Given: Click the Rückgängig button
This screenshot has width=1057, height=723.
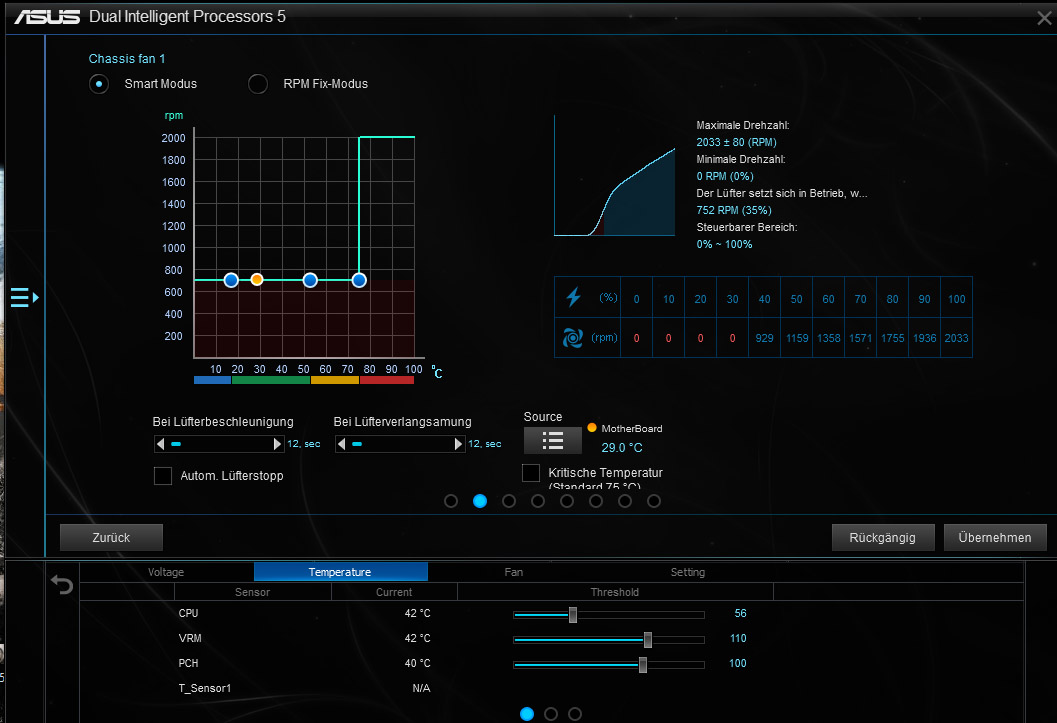Looking at the screenshot, I should (x=882, y=538).
